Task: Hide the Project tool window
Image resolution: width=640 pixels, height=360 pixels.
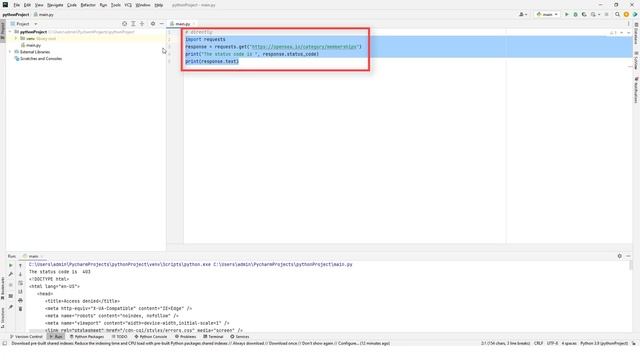Action: (x=162, y=24)
